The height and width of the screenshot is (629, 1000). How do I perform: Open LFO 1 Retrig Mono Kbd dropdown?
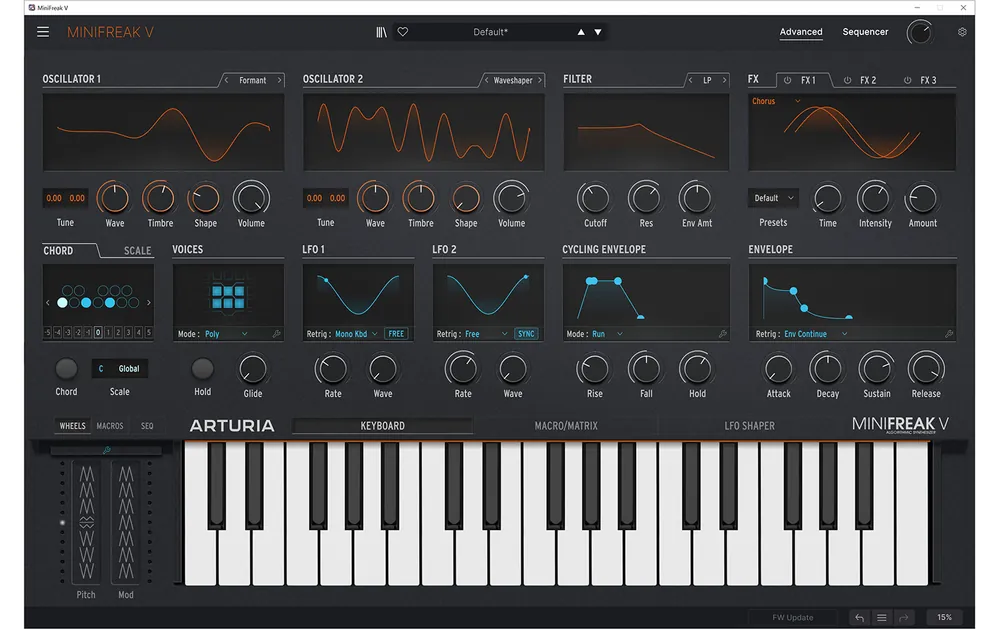(356, 334)
